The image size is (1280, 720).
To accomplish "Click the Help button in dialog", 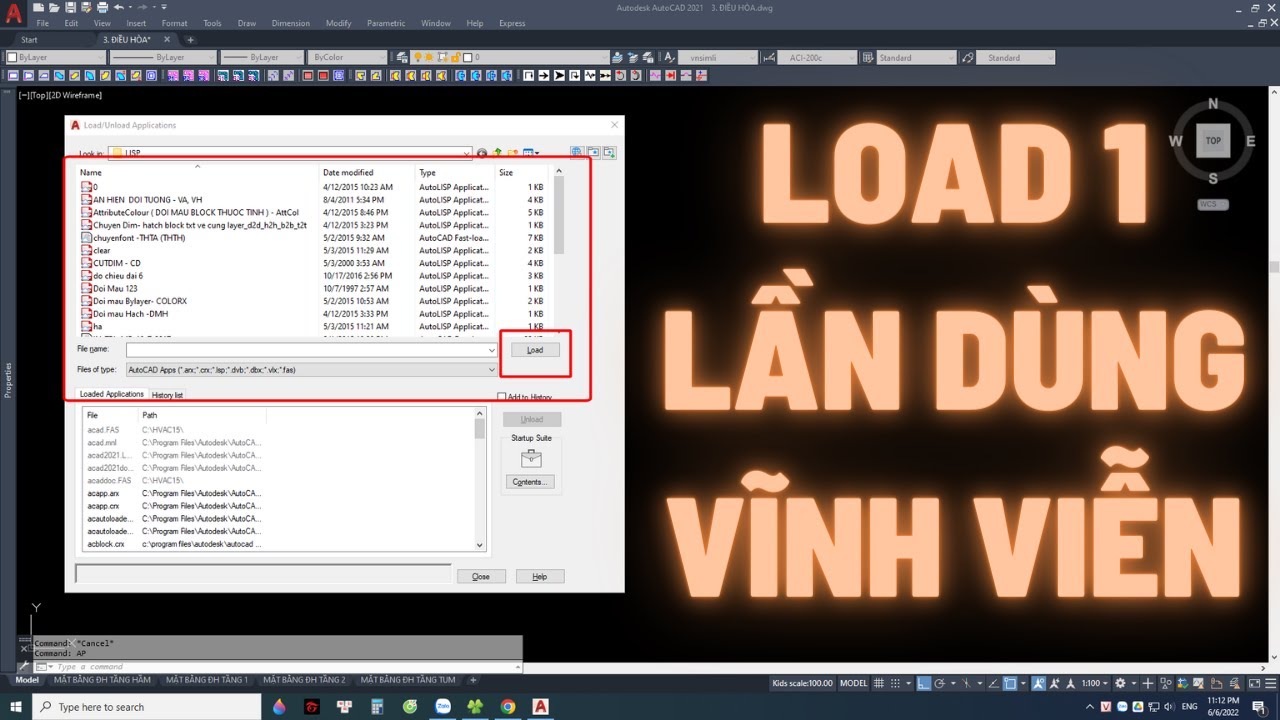I will click(x=540, y=577).
